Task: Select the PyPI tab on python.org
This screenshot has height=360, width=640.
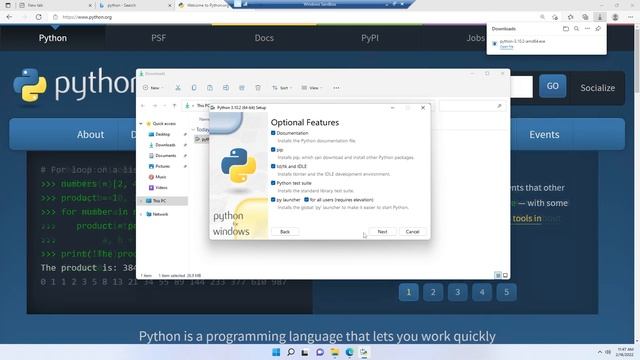Action: coord(370,38)
